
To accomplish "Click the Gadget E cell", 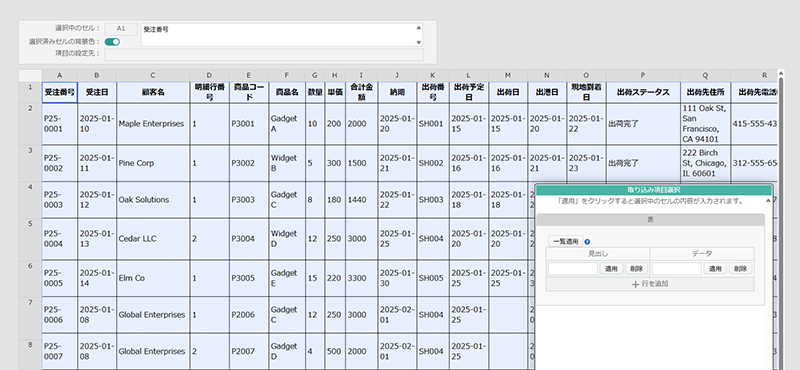I will [287, 279].
